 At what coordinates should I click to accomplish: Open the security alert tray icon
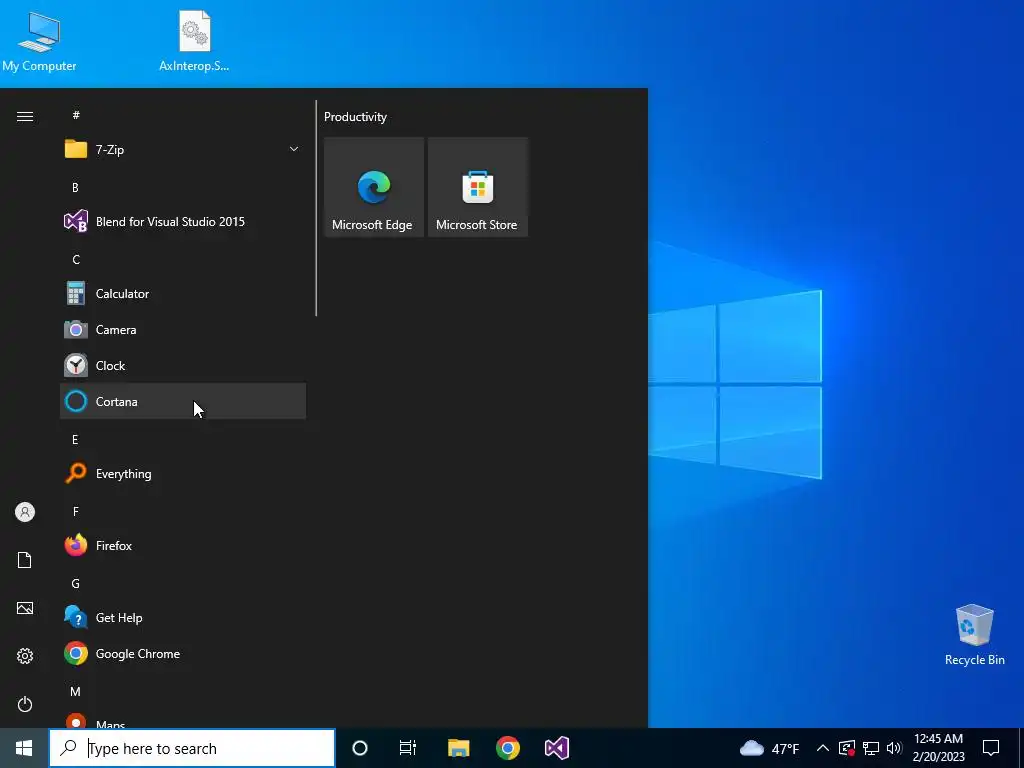click(847, 748)
